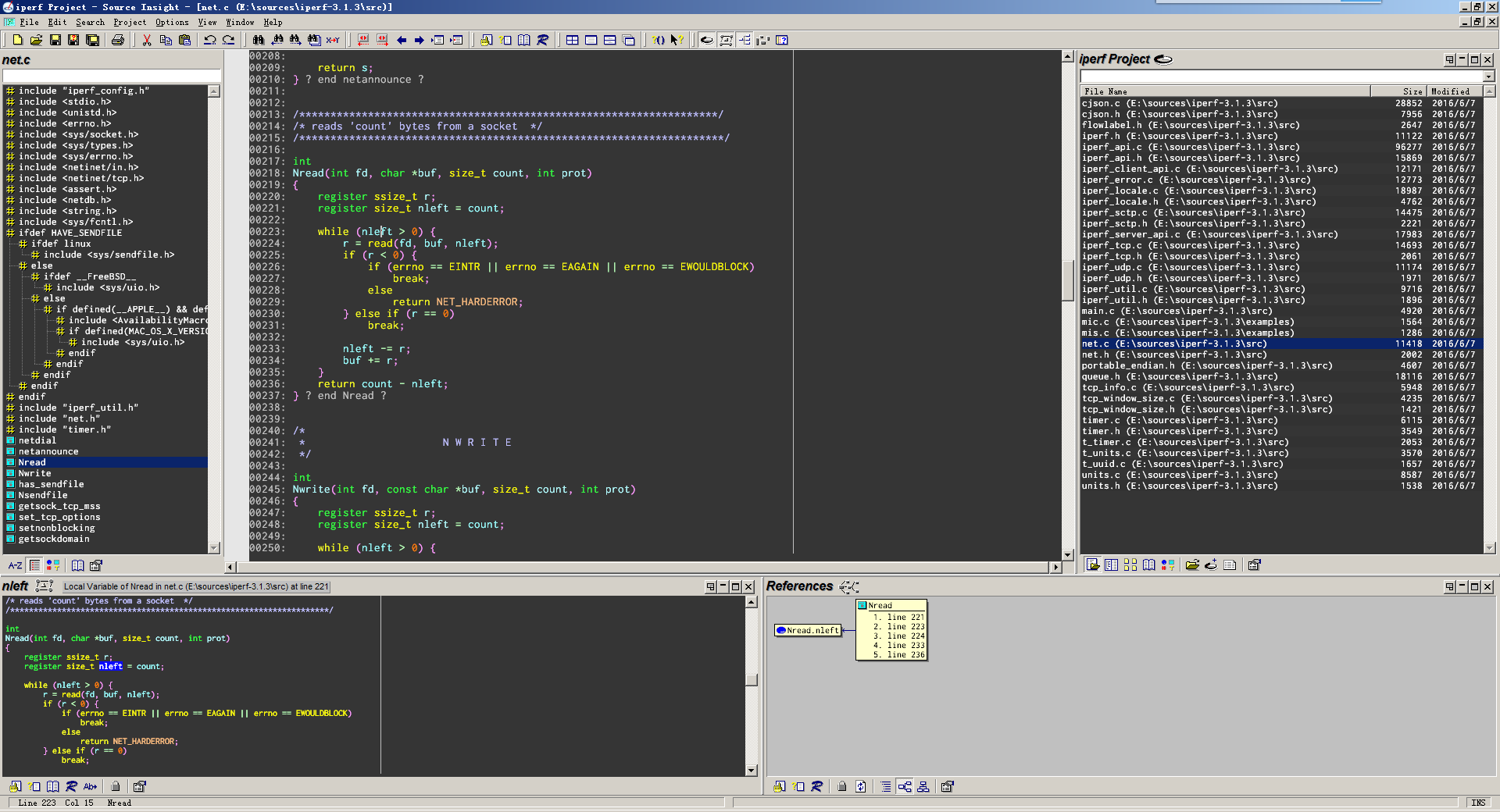Collapse the 'ifdef linux' tree node
Viewport: 1500px width, 812px height.
pos(23,244)
